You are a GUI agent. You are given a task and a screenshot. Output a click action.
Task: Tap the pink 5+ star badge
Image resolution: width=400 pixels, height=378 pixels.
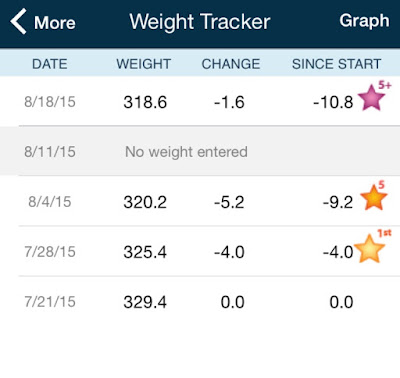374,96
